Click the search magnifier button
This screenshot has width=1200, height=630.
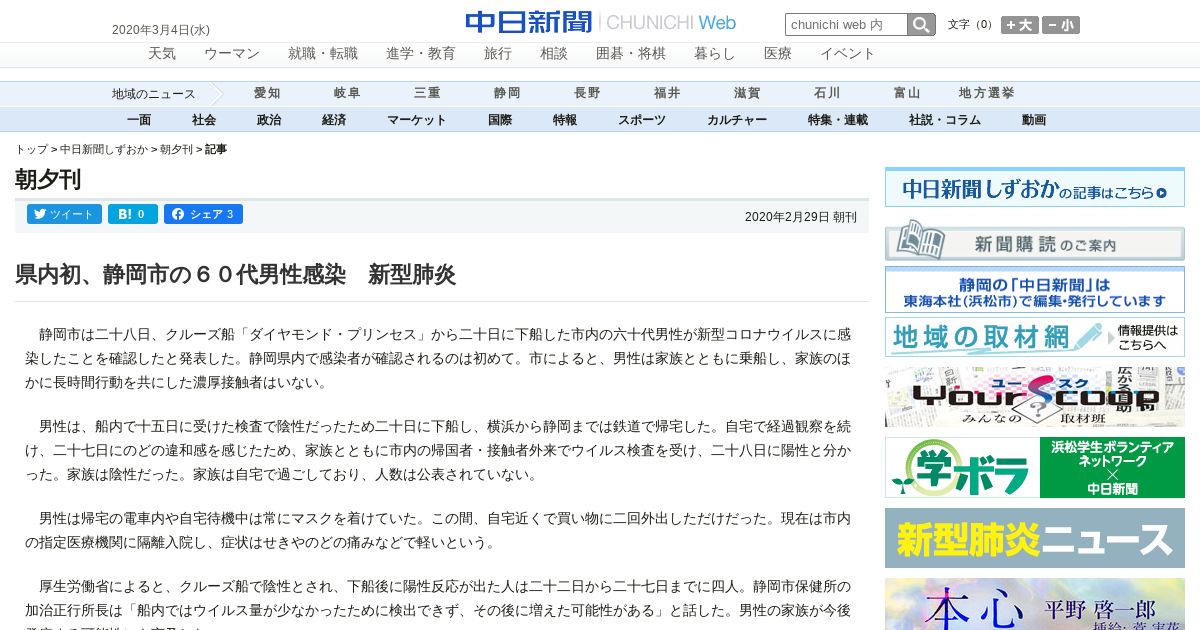(x=921, y=25)
